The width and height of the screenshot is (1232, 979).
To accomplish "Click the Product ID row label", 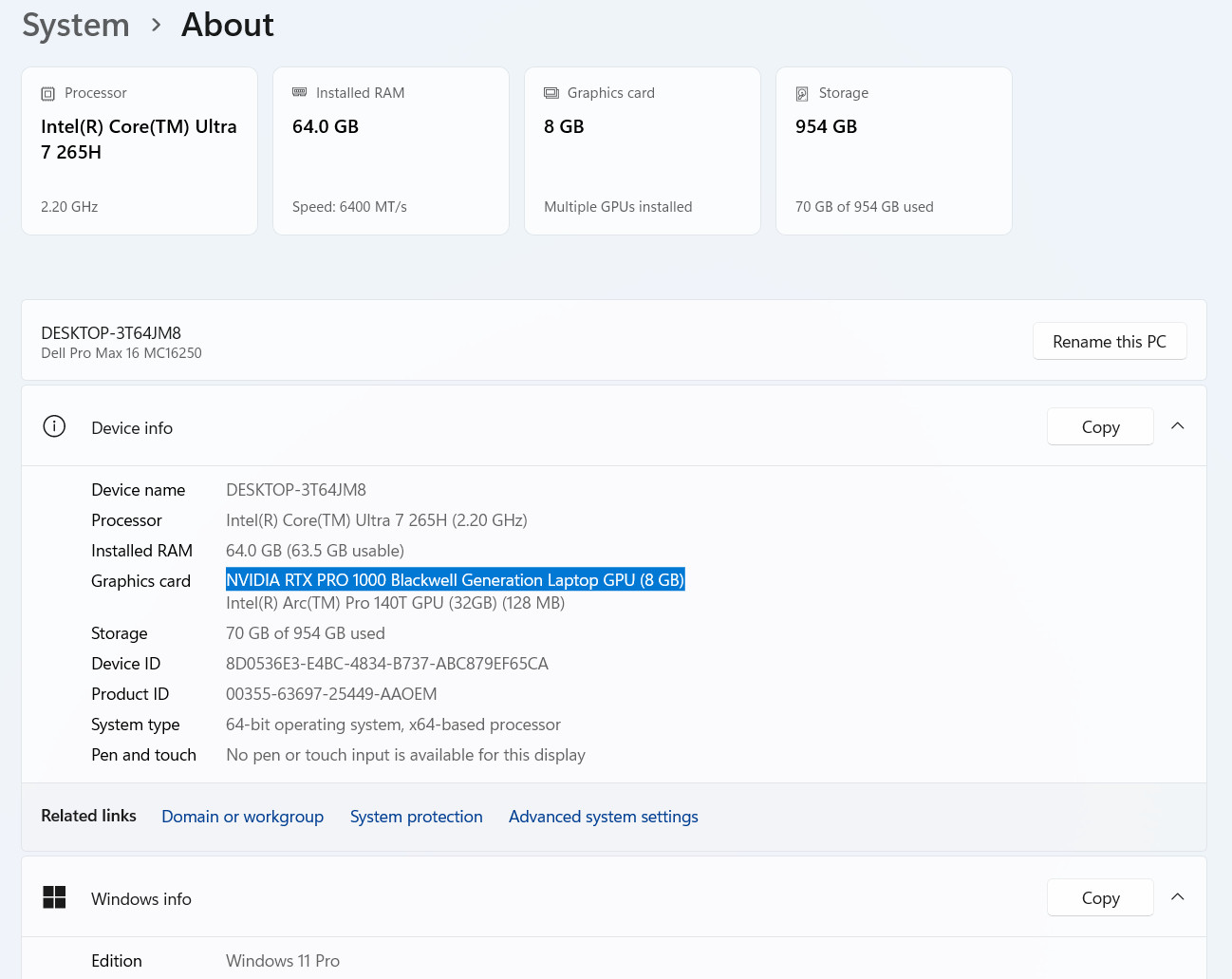I will pos(130,694).
